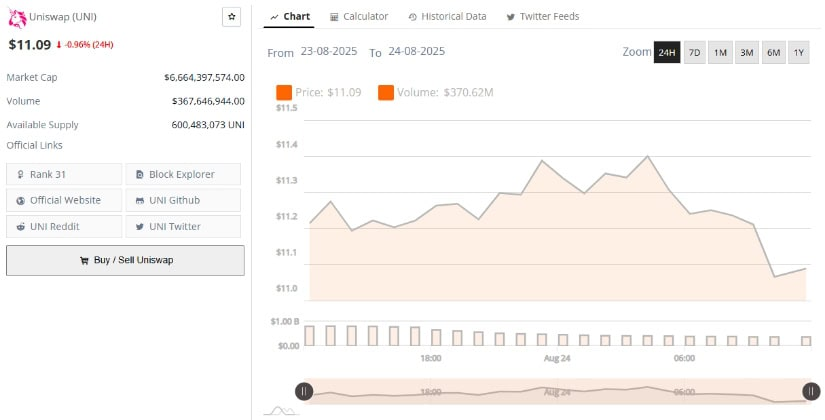Open UNI Twitter link
825x420 pixels.
(183, 226)
